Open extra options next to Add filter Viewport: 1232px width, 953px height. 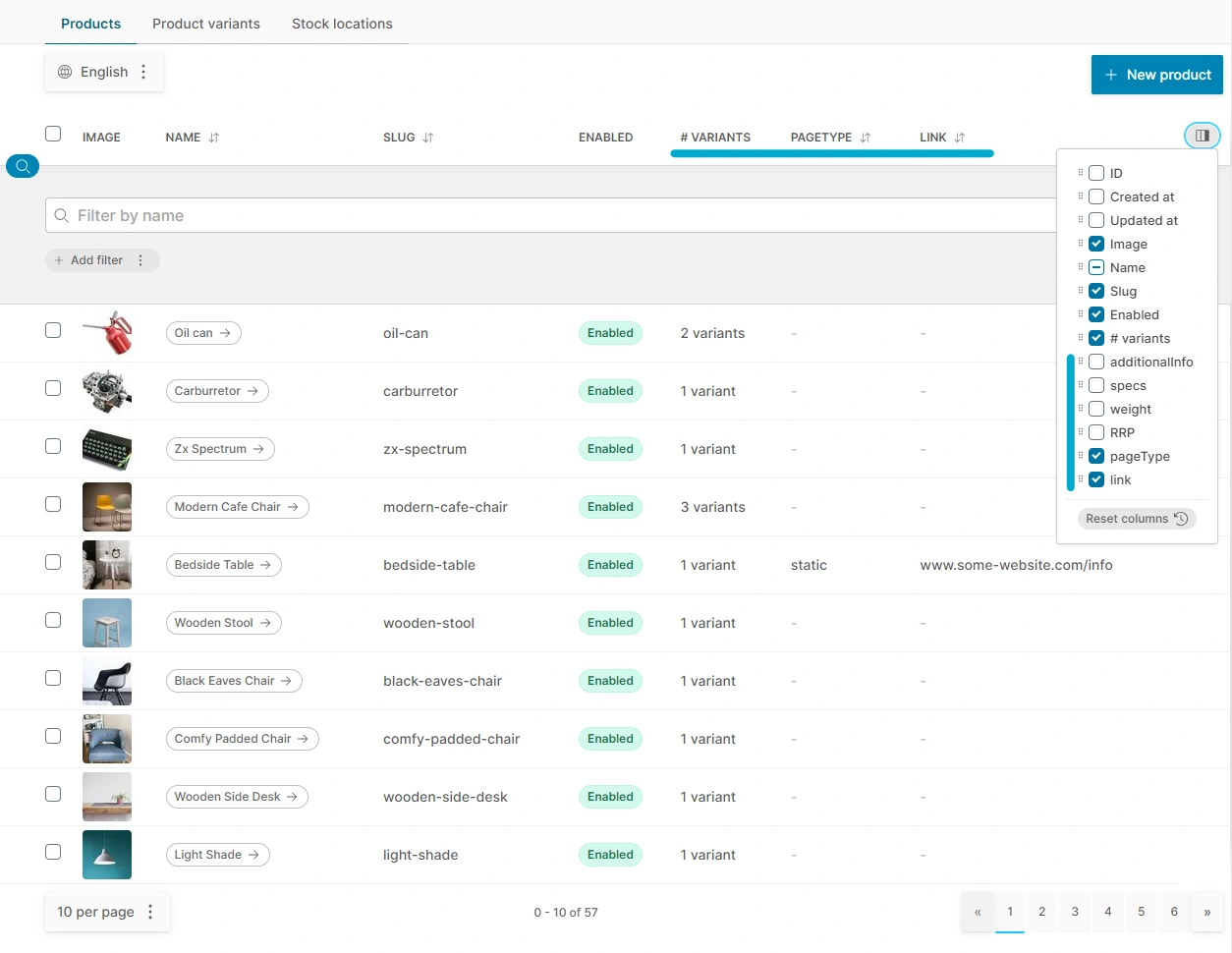point(140,260)
